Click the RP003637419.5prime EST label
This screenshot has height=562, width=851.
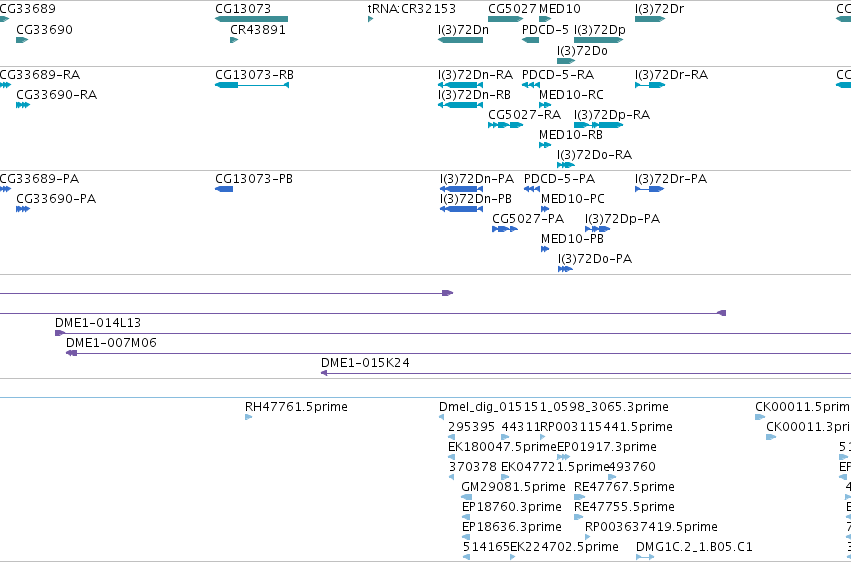tap(651, 528)
